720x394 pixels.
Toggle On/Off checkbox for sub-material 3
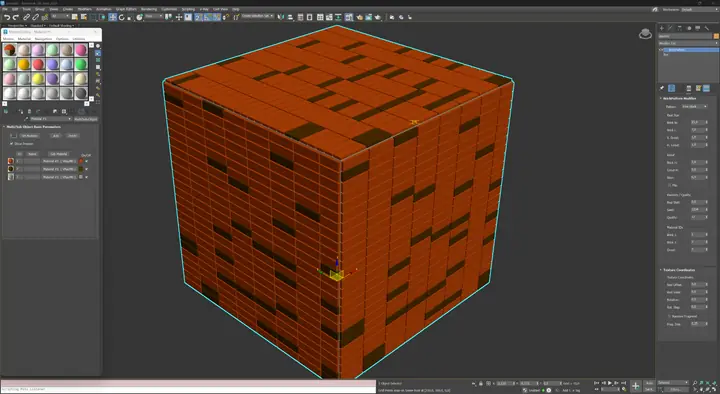pos(86,177)
